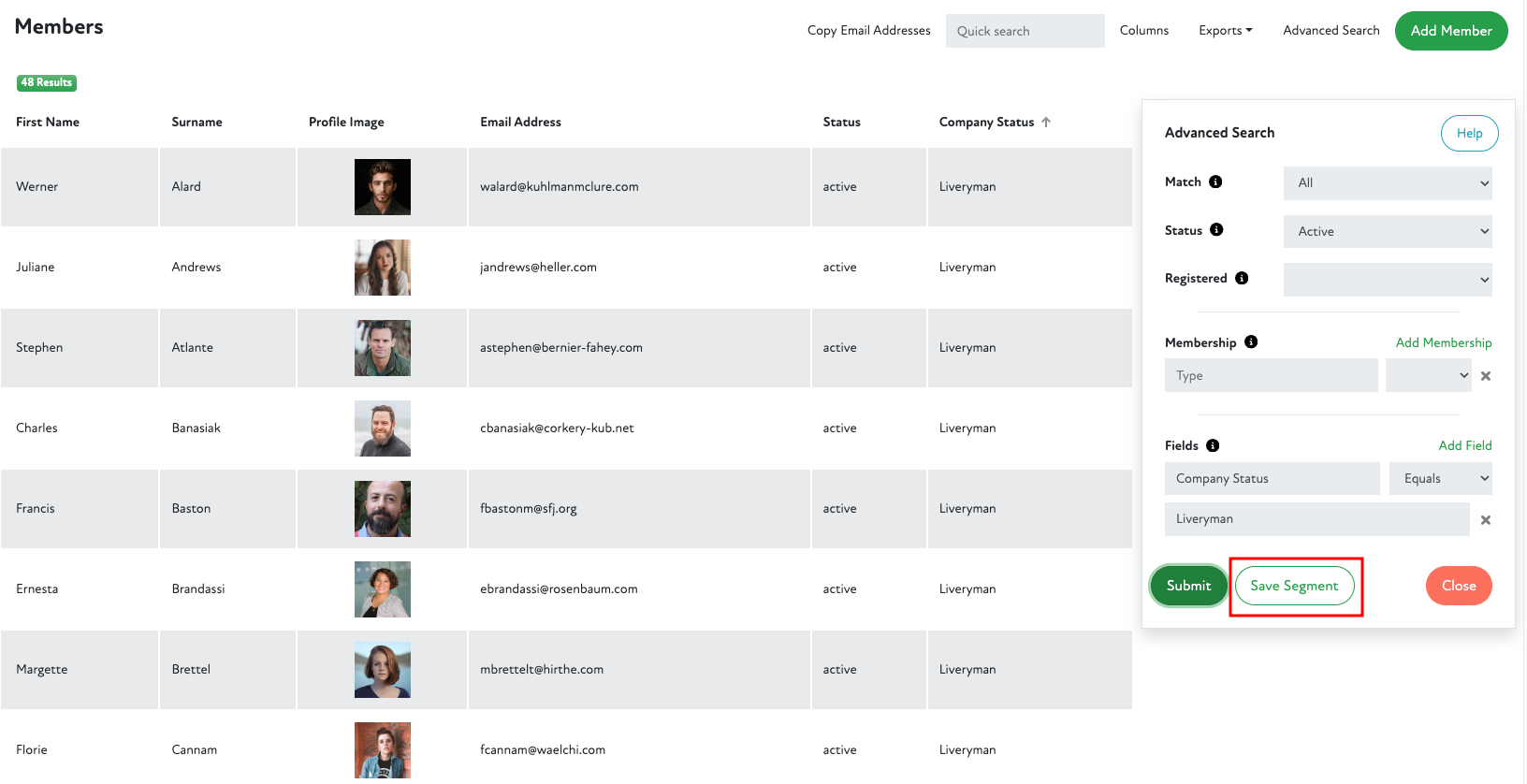The width and height of the screenshot is (1527, 784).
Task: Open the Equals operator dropdown
Action: [x=1440, y=479]
